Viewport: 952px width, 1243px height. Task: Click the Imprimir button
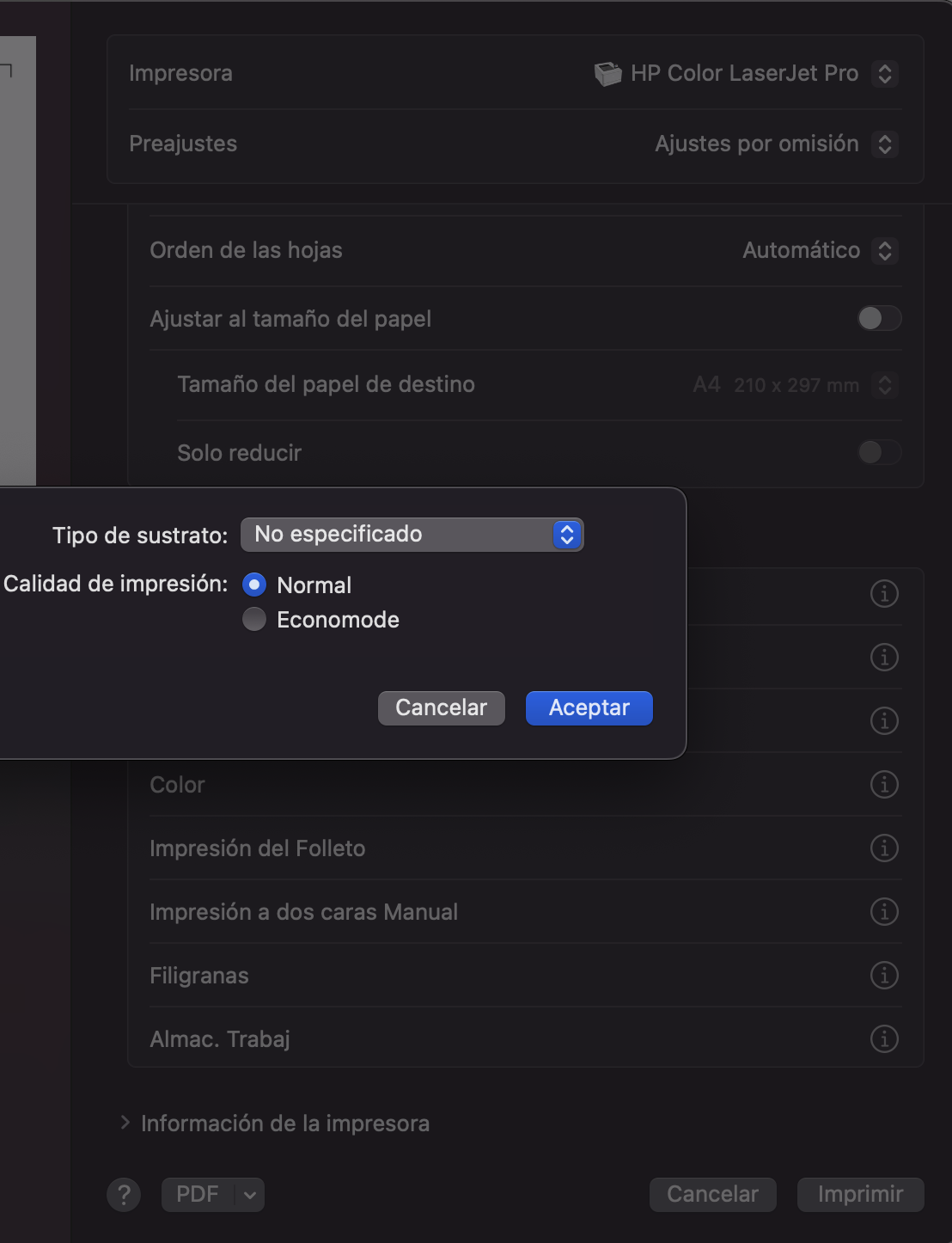860,1194
